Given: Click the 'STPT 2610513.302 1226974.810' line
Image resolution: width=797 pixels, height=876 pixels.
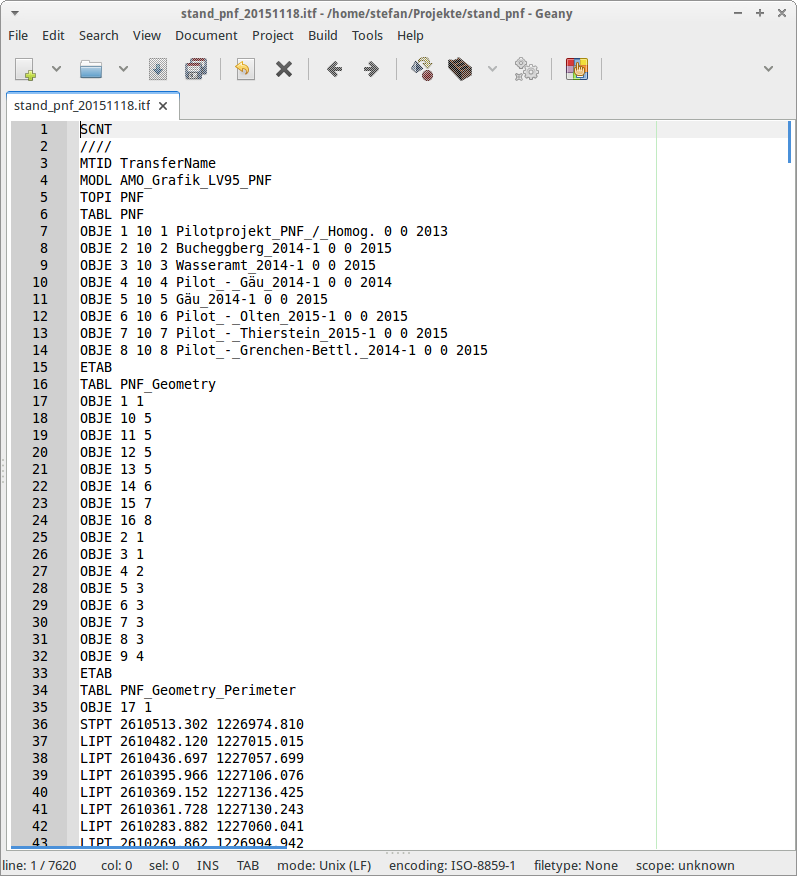Looking at the screenshot, I should click(192, 724).
